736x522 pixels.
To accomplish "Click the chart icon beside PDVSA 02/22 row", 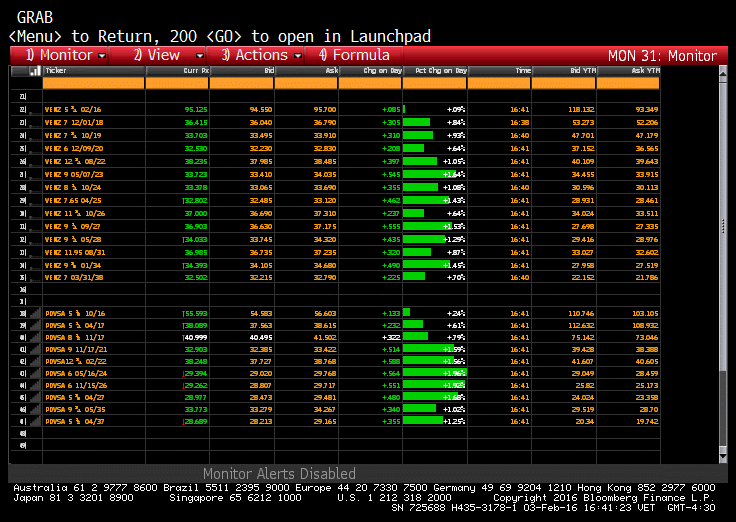I will [35, 361].
